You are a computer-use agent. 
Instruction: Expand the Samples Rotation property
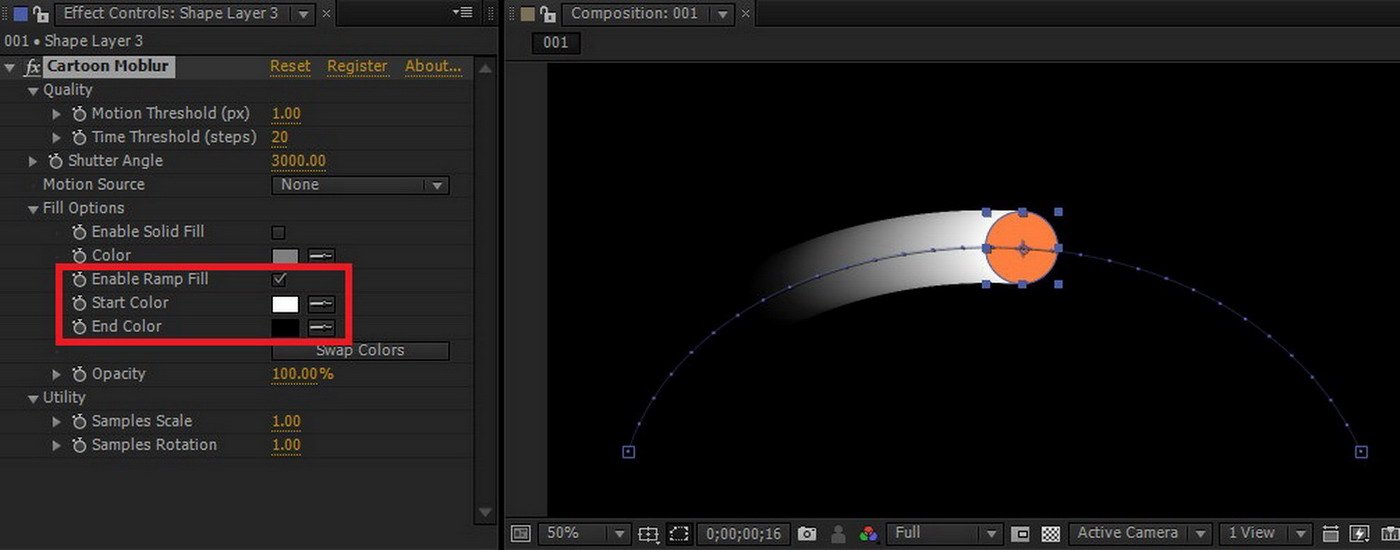point(57,445)
